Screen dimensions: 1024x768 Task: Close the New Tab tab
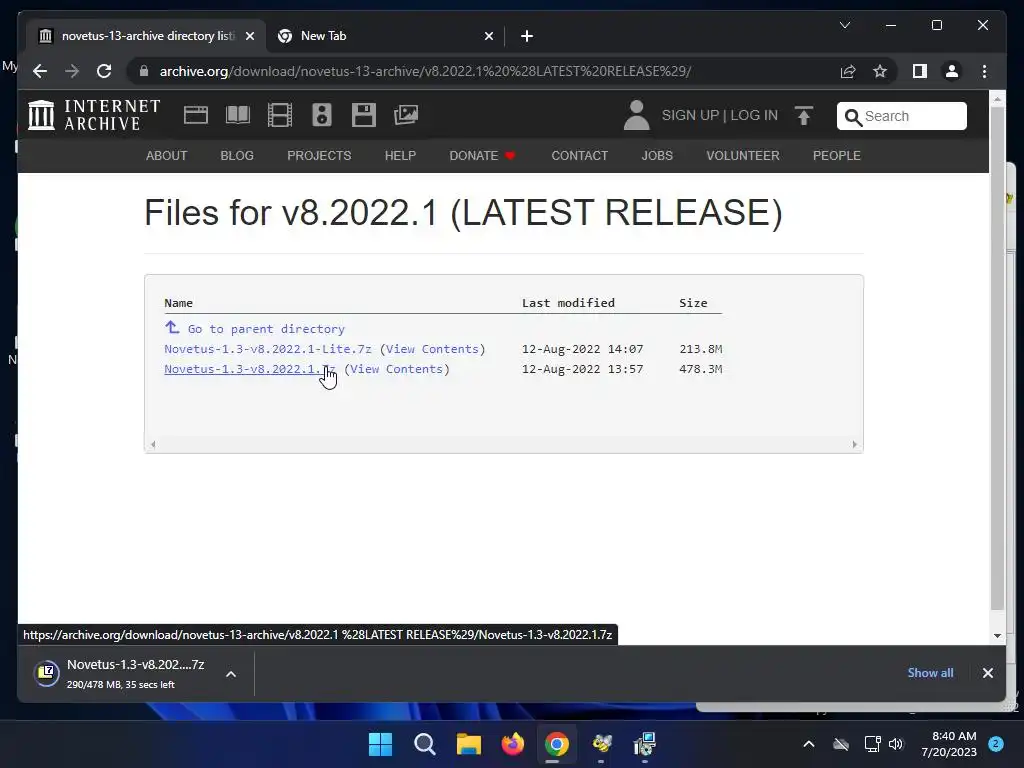(x=488, y=36)
